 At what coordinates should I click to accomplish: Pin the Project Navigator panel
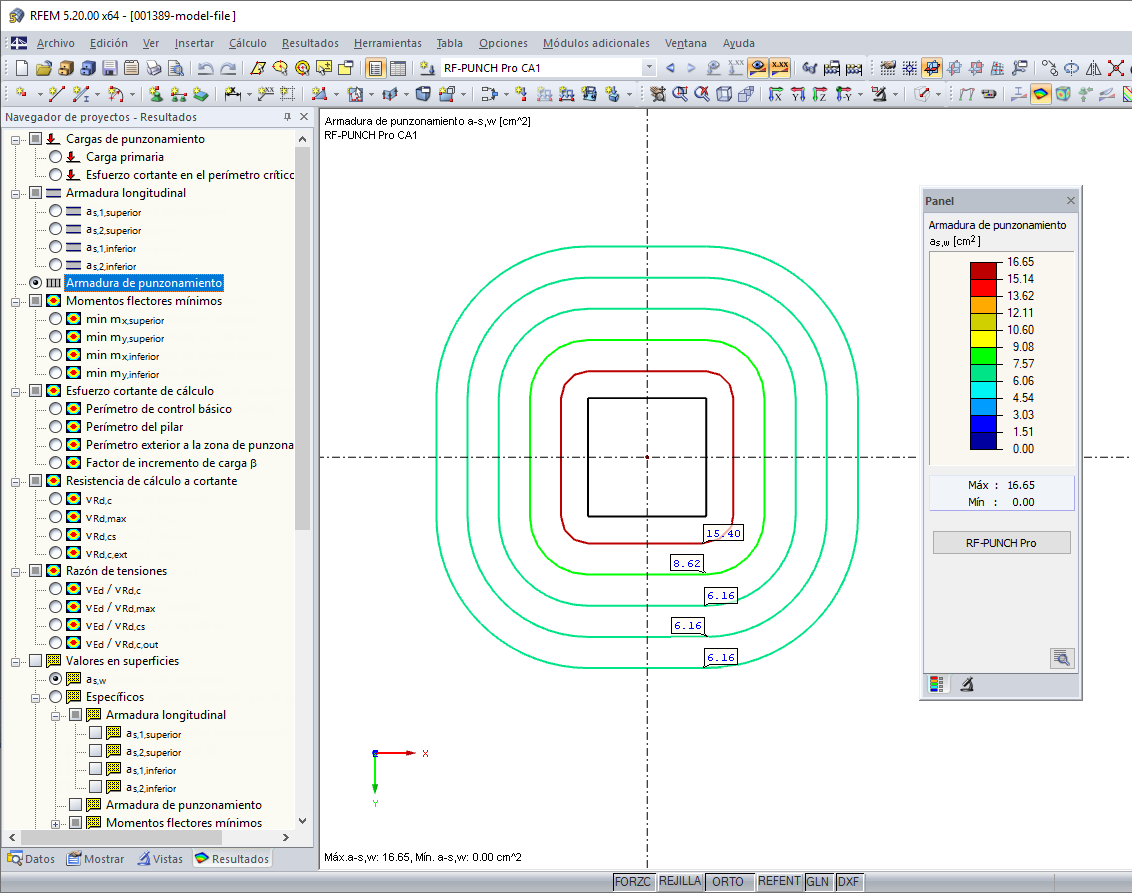click(287, 117)
